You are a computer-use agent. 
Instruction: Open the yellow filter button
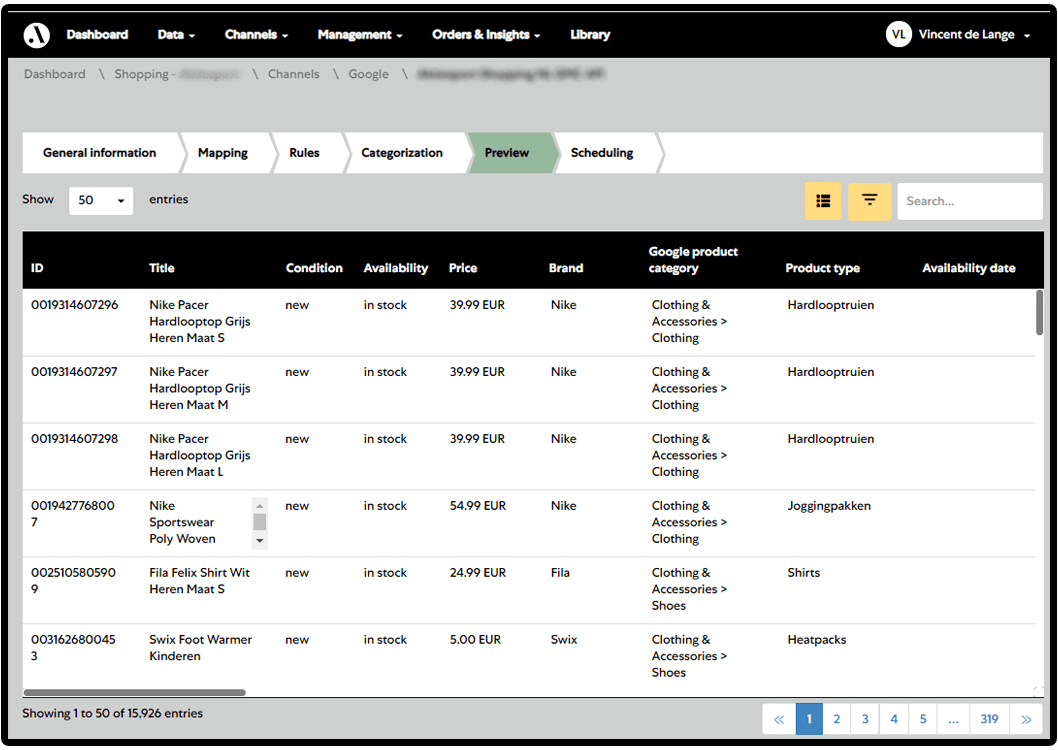click(869, 201)
